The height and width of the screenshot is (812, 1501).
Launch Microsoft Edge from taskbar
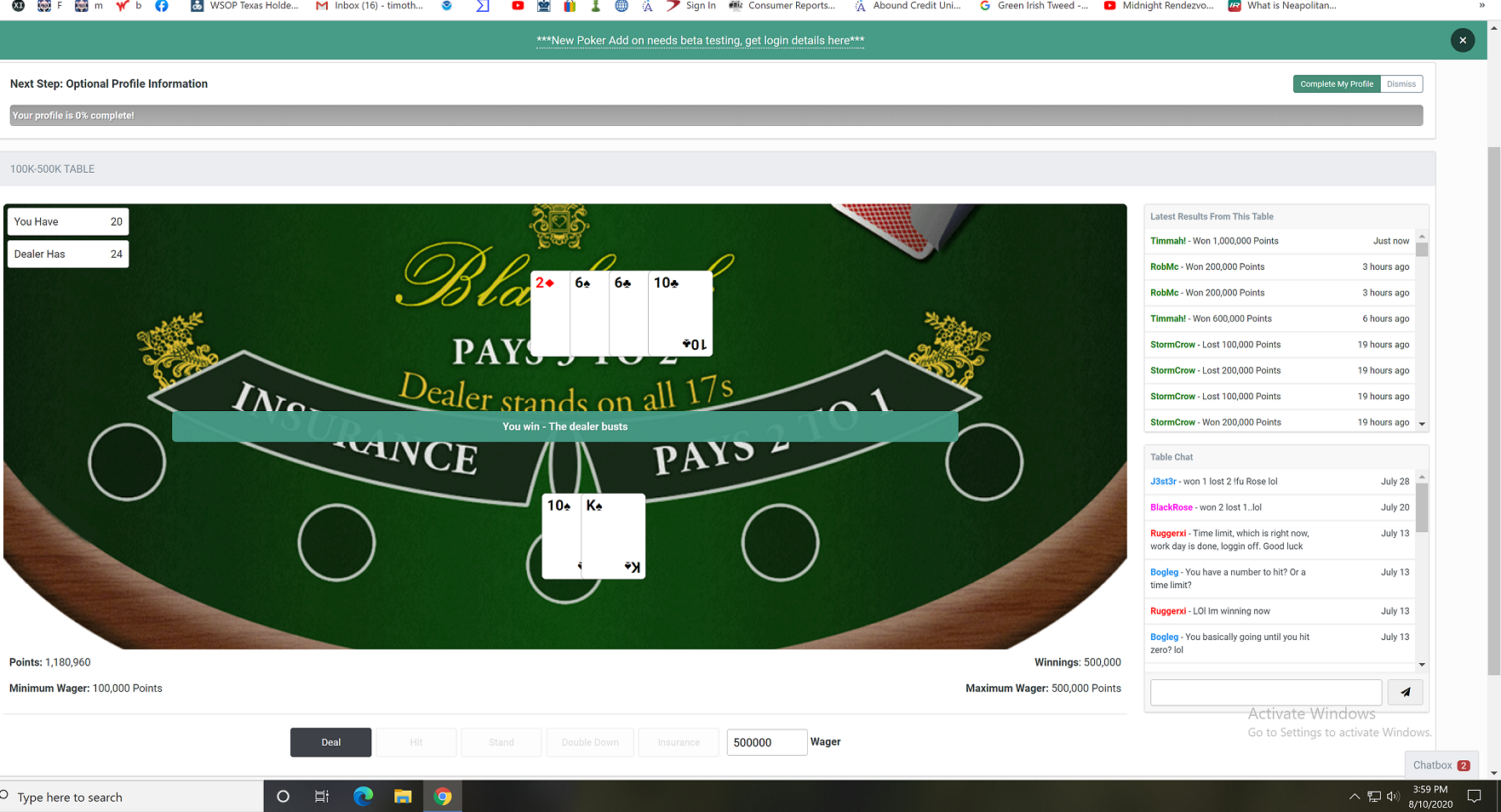364,797
